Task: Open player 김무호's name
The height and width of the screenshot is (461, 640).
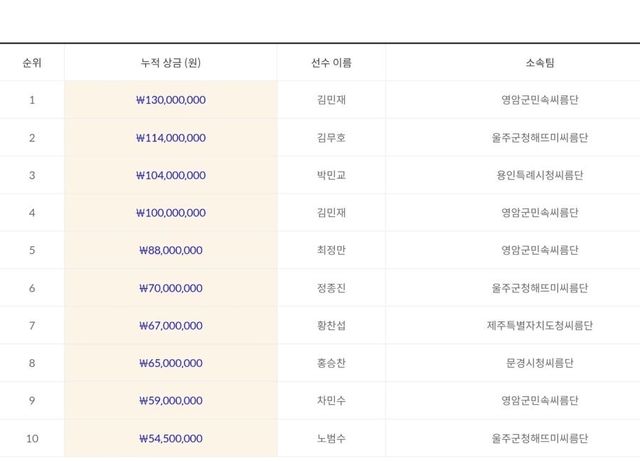Action: click(x=332, y=138)
